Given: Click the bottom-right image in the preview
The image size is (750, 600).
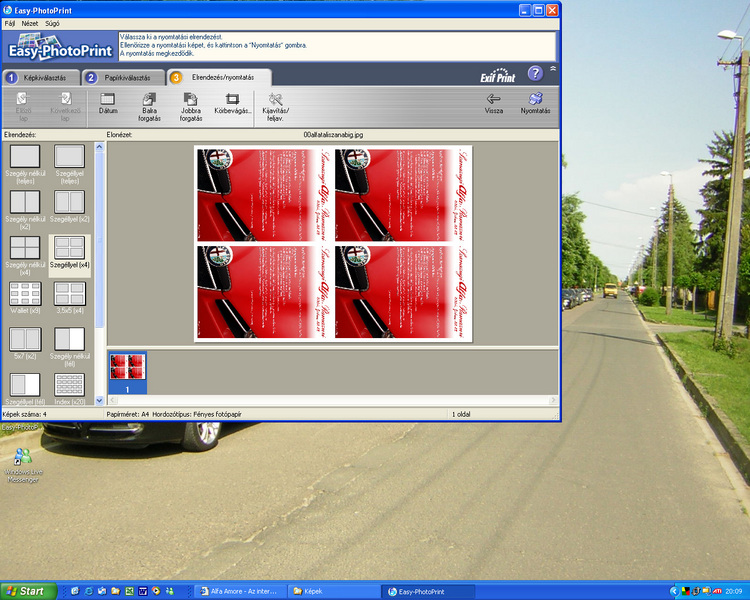Looking at the screenshot, I should coord(401,292).
